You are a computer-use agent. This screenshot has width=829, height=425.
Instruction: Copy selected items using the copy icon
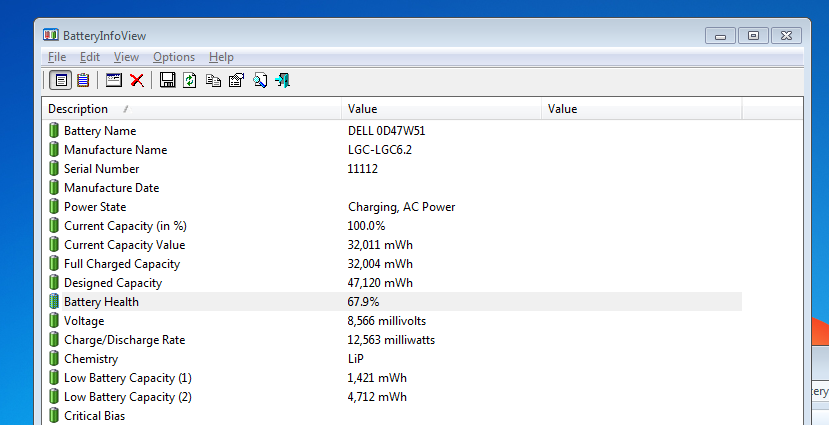[213, 80]
